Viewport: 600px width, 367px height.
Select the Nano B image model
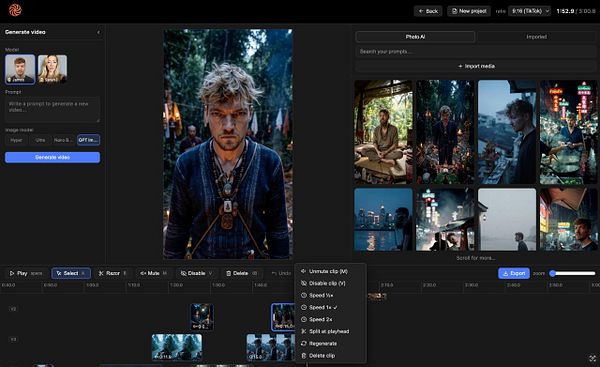click(x=64, y=140)
